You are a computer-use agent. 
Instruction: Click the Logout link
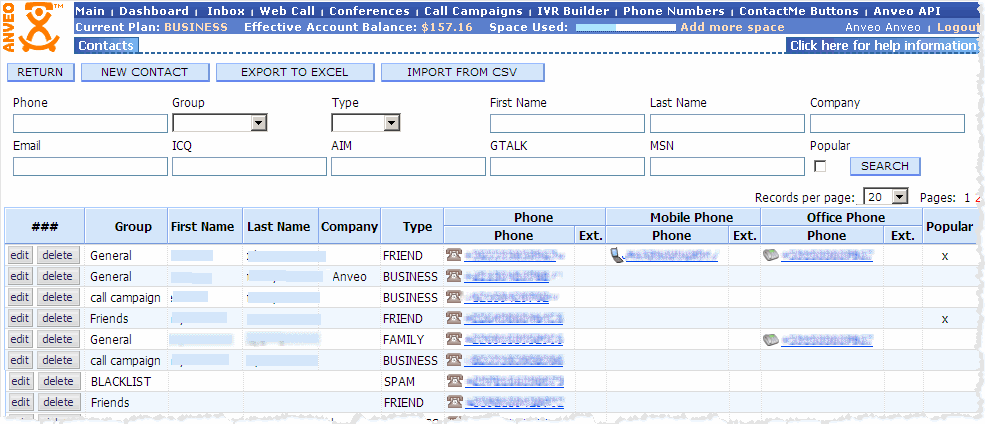click(x=958, y=27)
